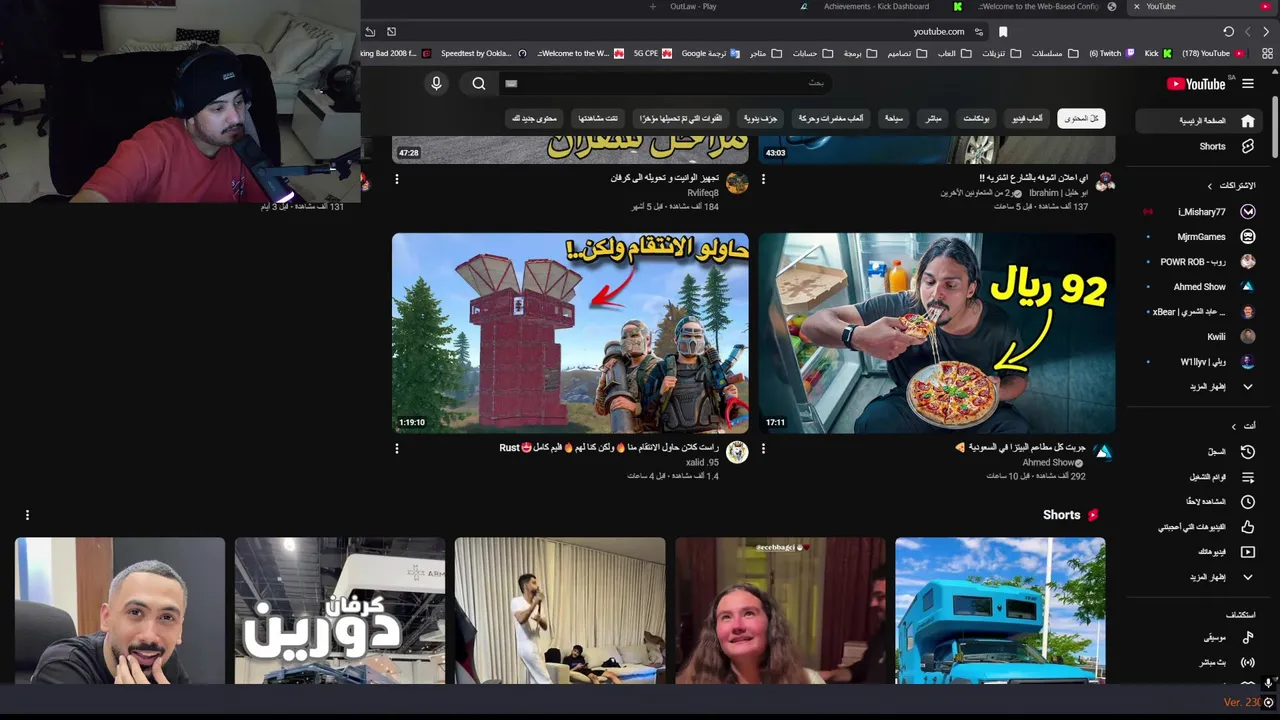Click the search input field
1280x720 pixels.
click(665, 84)
